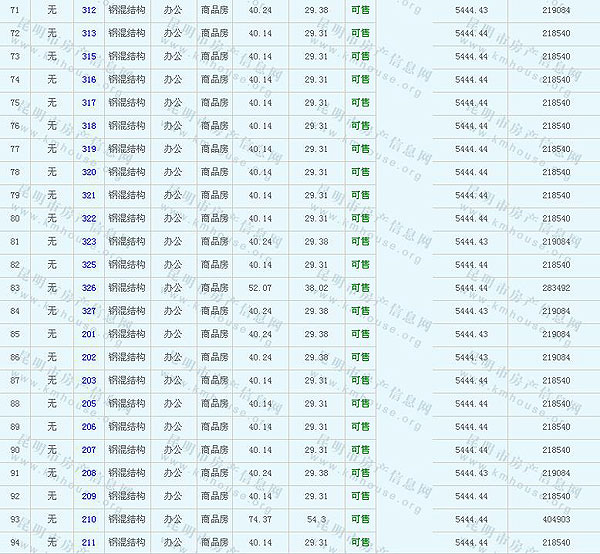This screenshot has height=554, width=600.
Task: Select room 316 link
Action: (x=89, y=79)
